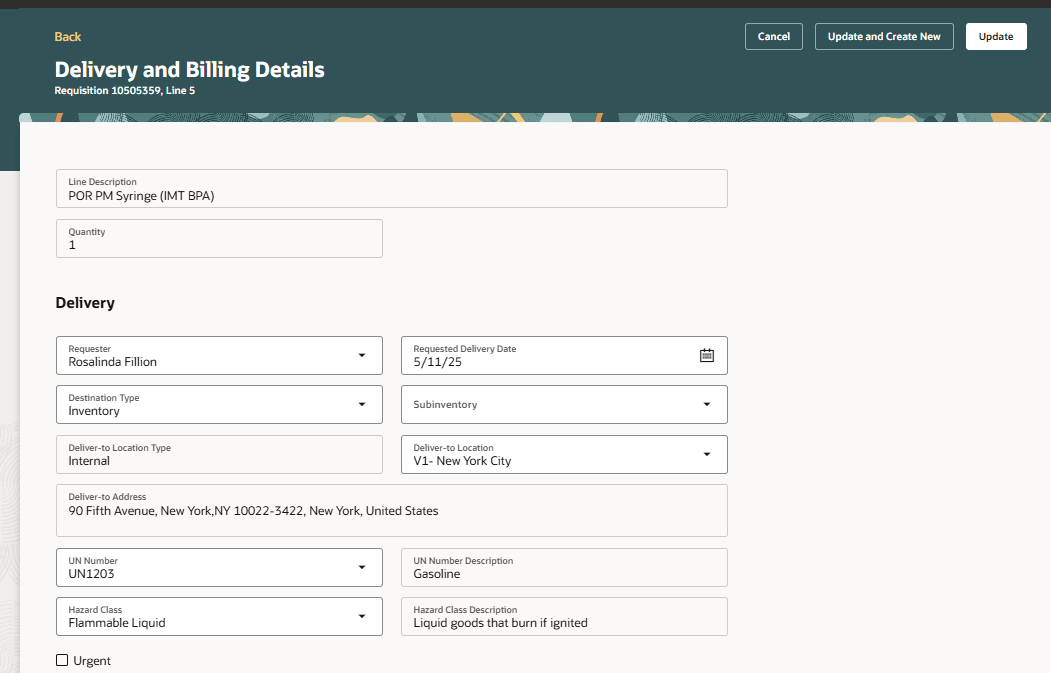Click the Hazard Class Description field

pyautogui.click(x=564, y=616)
